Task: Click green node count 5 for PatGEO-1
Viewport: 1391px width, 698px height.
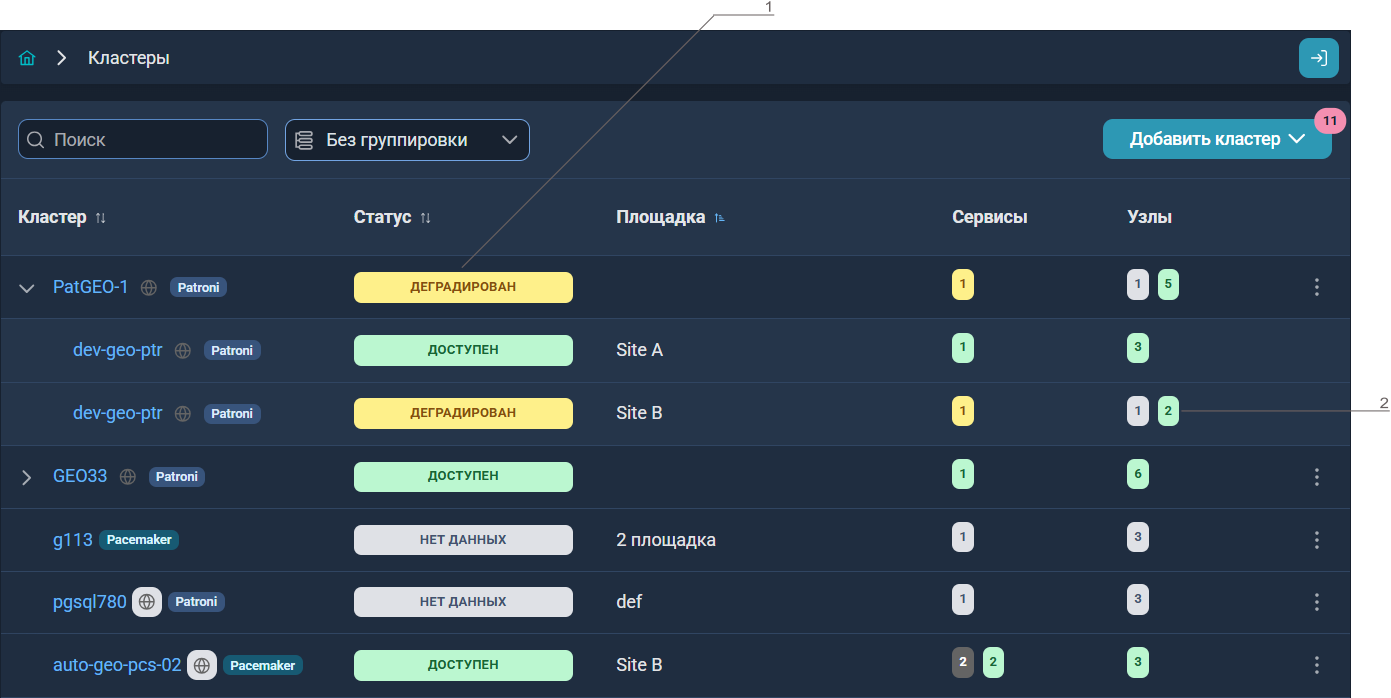Action: tap(1168, 285)
